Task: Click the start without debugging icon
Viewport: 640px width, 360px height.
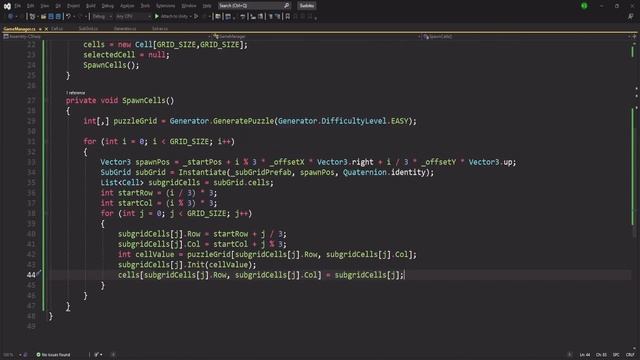Action: pos(196,16)
